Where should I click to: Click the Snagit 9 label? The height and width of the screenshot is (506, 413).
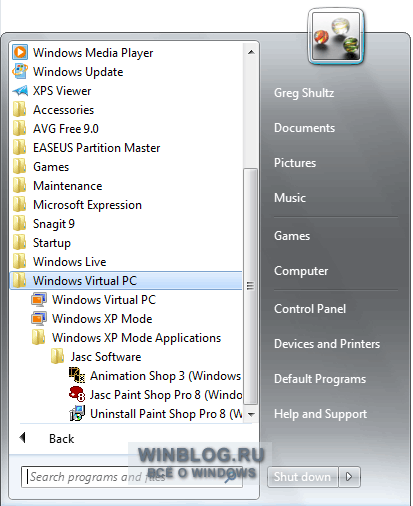(54, 224)
